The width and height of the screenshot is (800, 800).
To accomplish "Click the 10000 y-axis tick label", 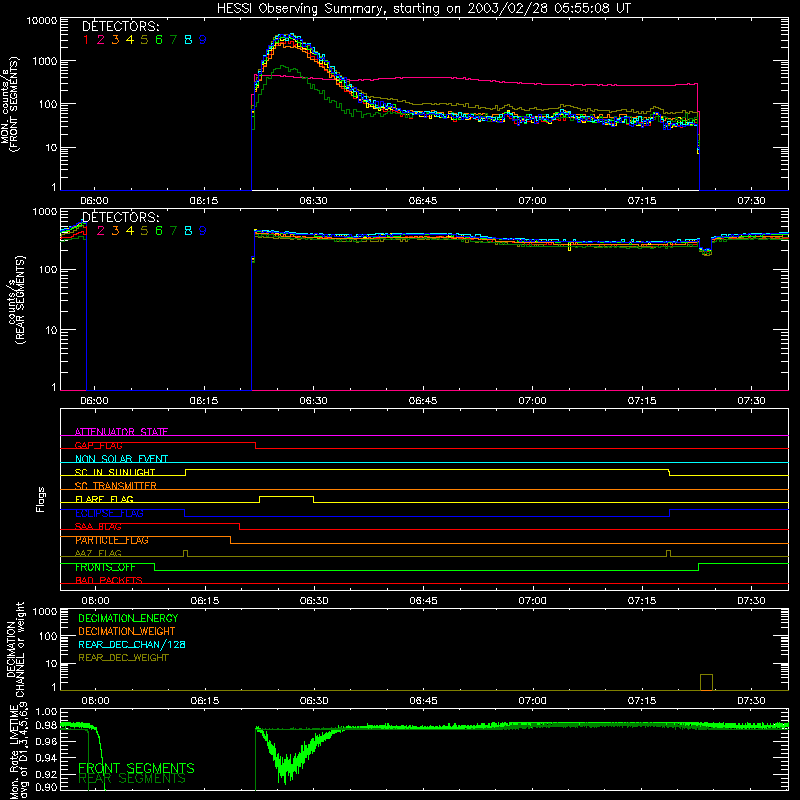I will pyautogui.click(x=42, y=21).
